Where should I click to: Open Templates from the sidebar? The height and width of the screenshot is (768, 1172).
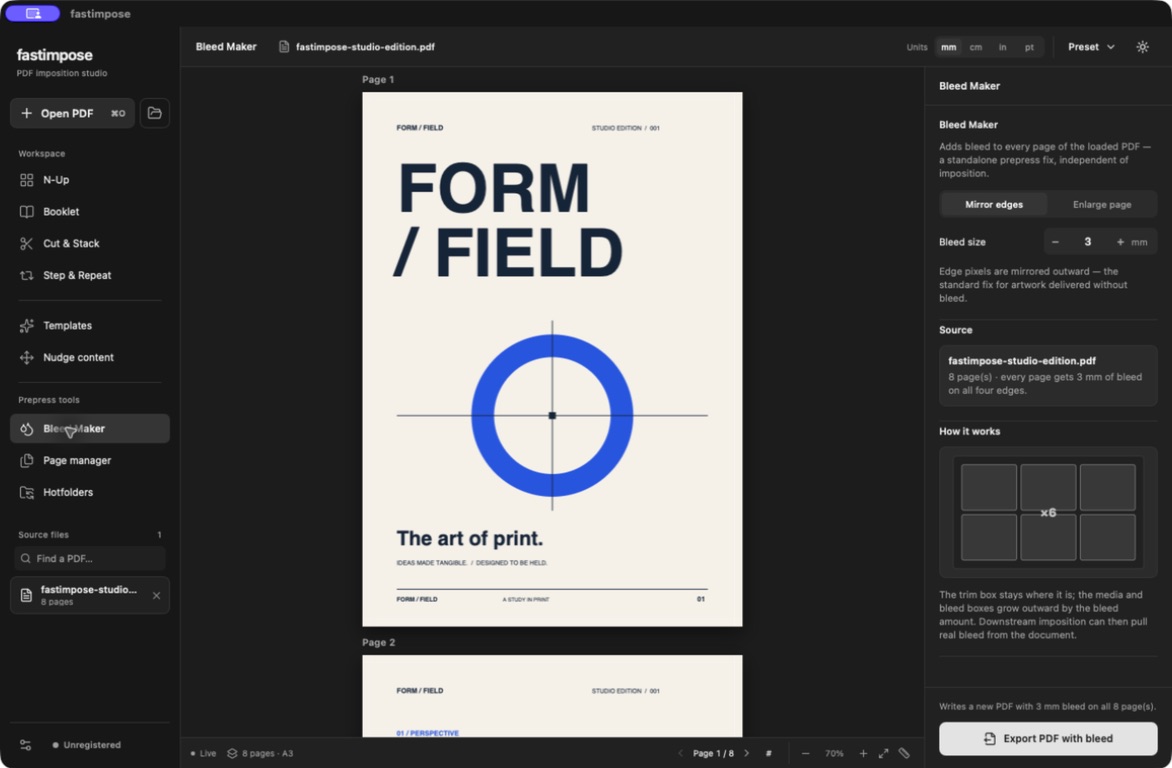click(x=90, y=325)
